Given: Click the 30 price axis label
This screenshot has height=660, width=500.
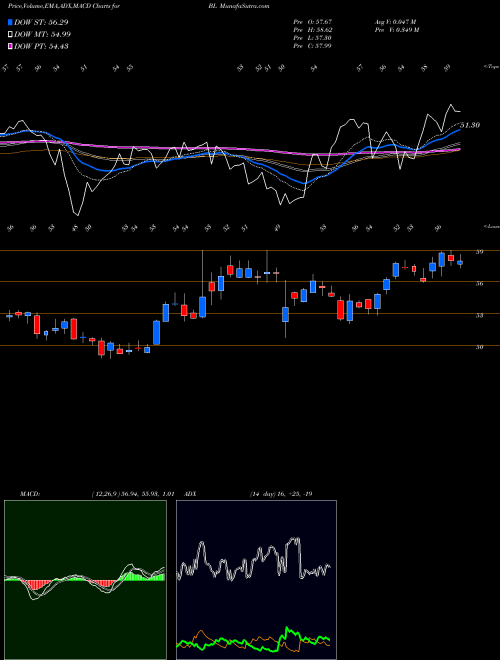Looking at the screenshot, I should 479,347.
